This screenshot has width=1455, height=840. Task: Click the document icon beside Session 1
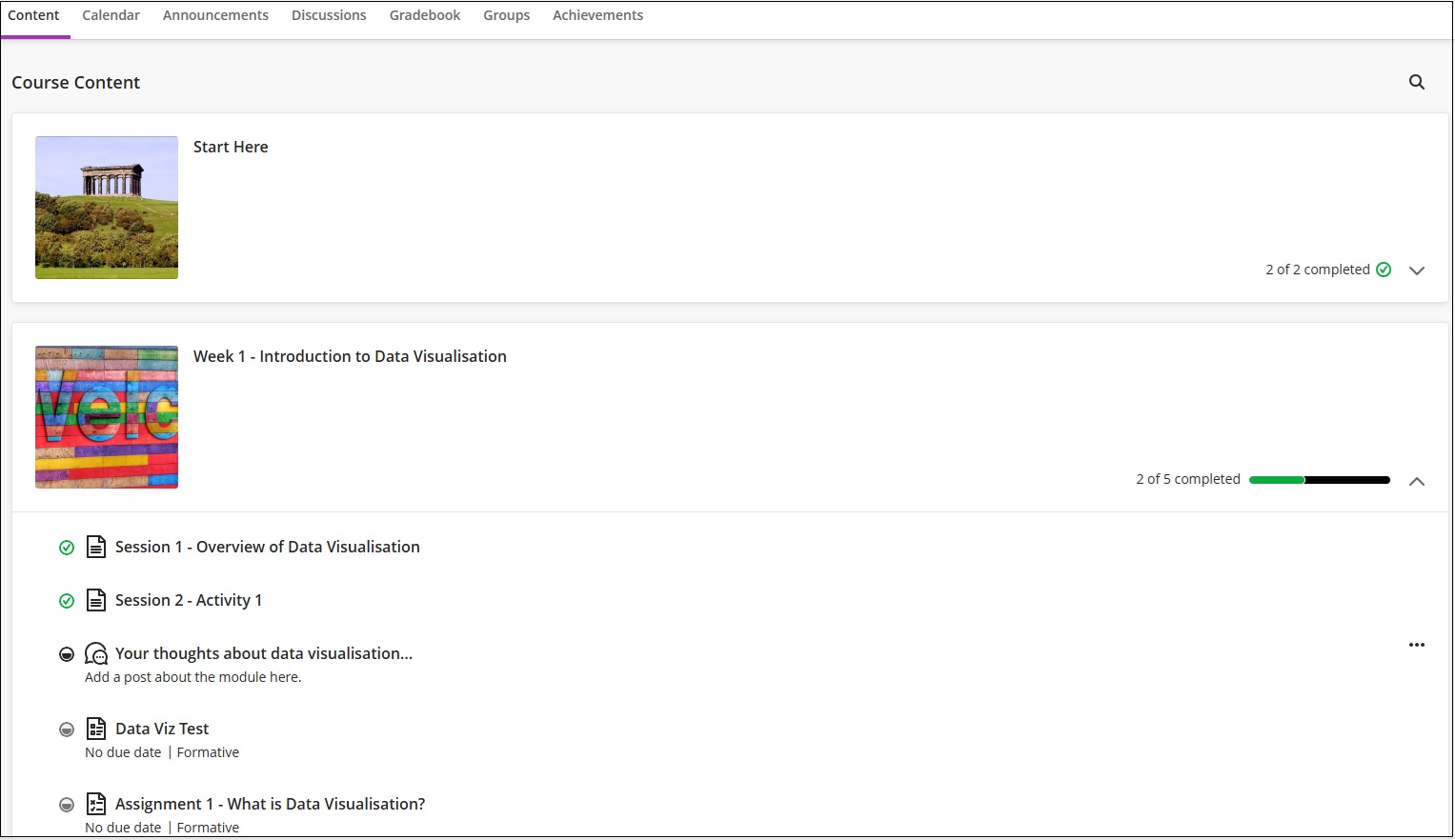pos(96,546)
